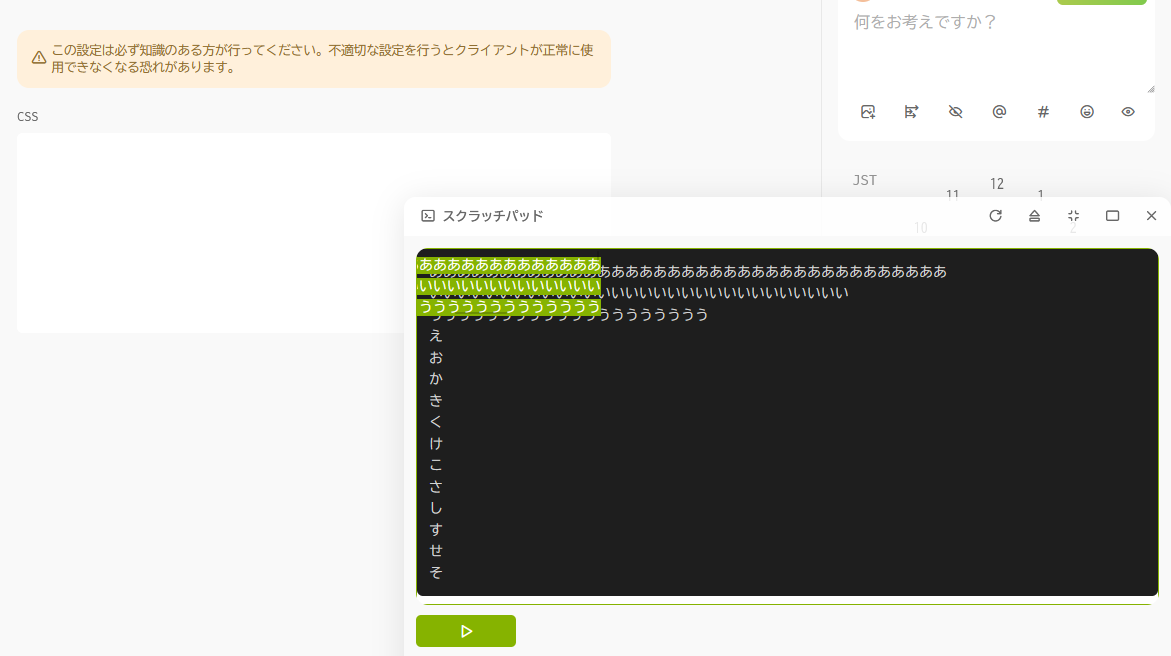Open the emoji picker in the composer
This screenshot has height=656, width=1171.
click(x=1086, y=111)
